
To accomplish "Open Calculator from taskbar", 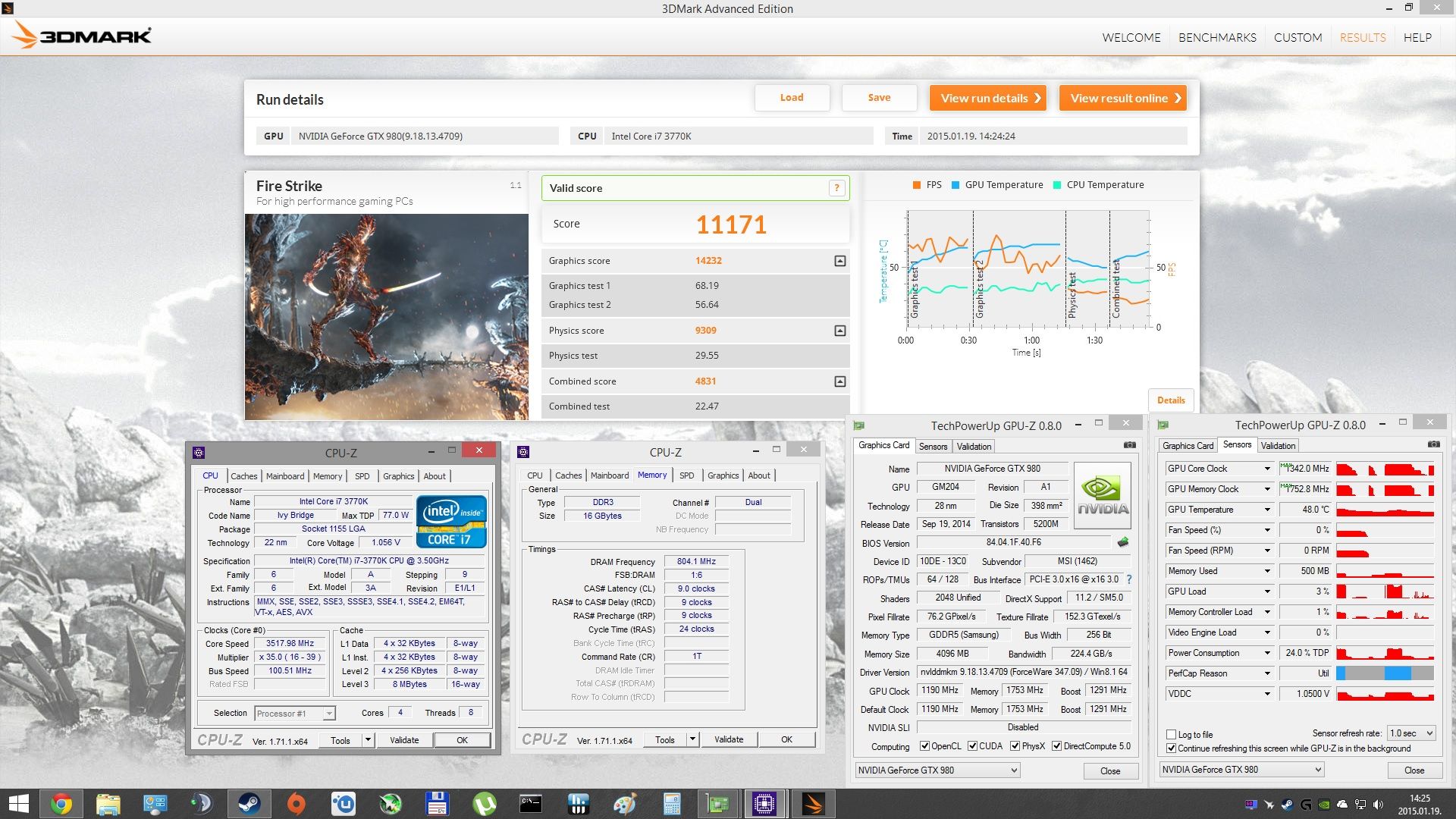I will (672, 804).
